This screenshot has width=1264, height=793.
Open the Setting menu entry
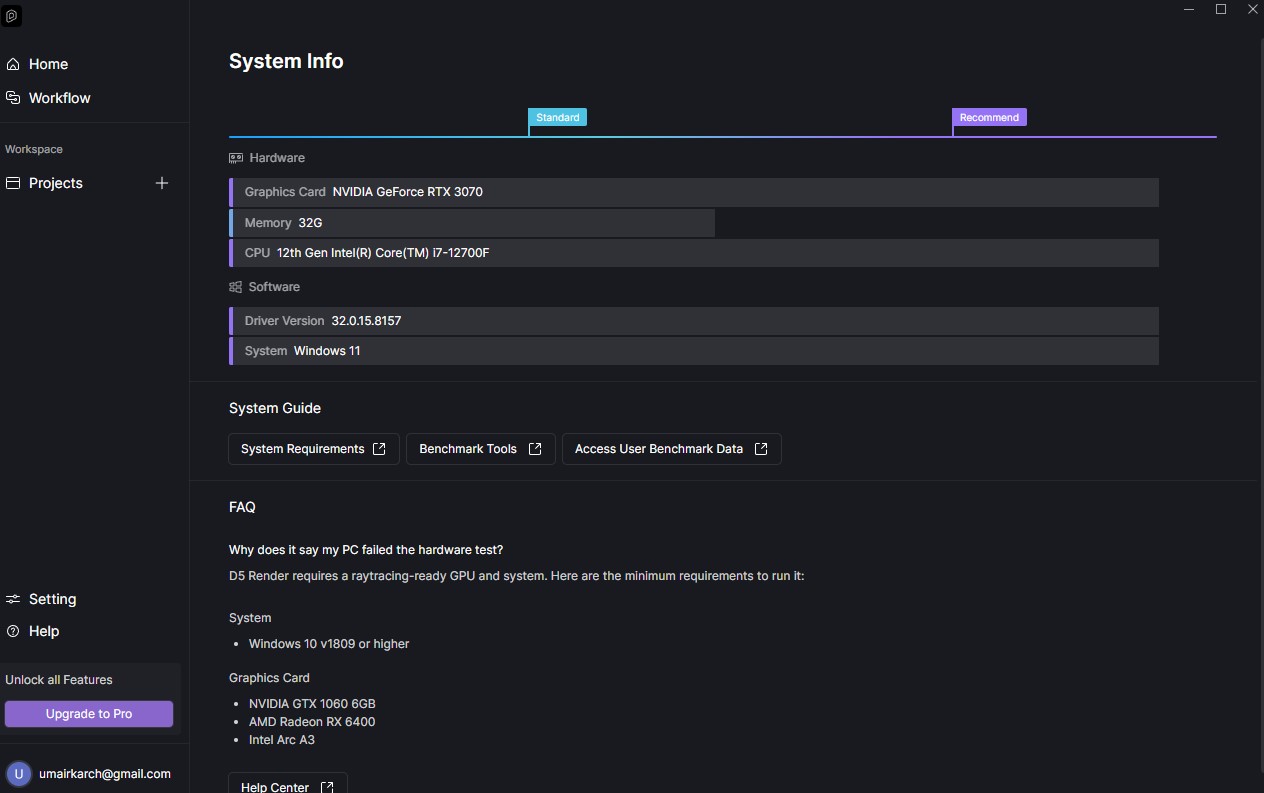(x=52, y=599)
